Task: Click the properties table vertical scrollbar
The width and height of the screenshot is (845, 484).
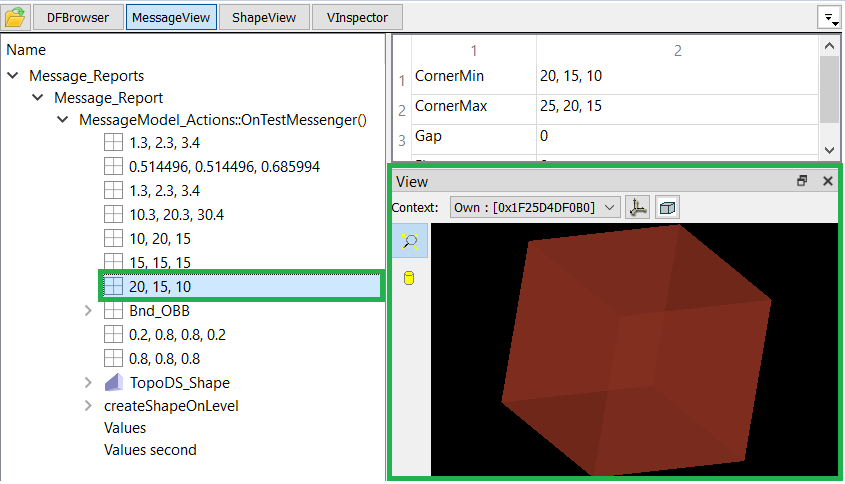Action: [829, 90]
